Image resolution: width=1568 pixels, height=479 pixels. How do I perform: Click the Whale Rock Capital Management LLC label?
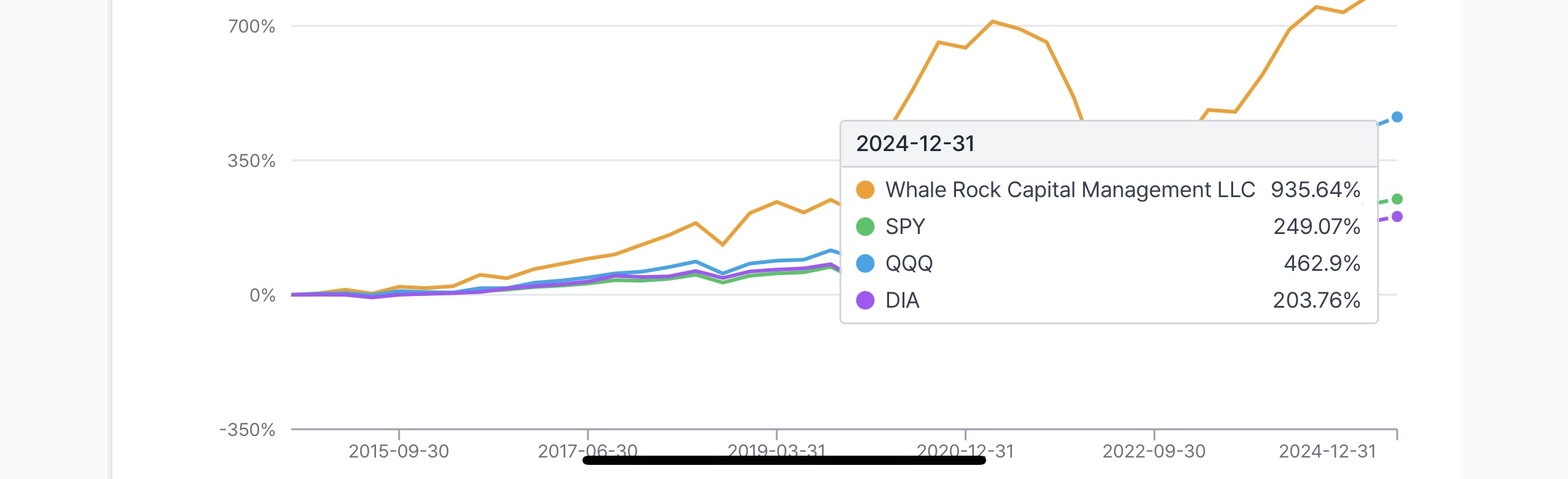coord(1070,190)
